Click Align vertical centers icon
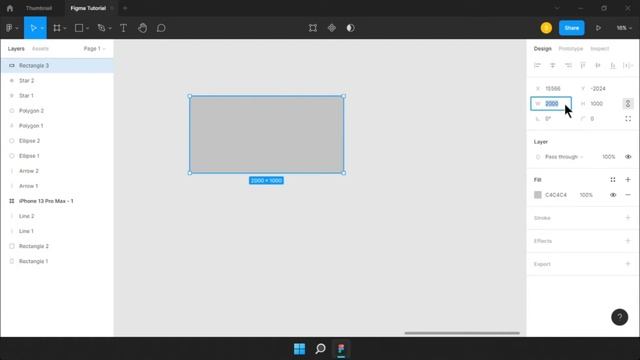Image resolution: width=640 pixels, height=360 pixels. coord(598,65)
